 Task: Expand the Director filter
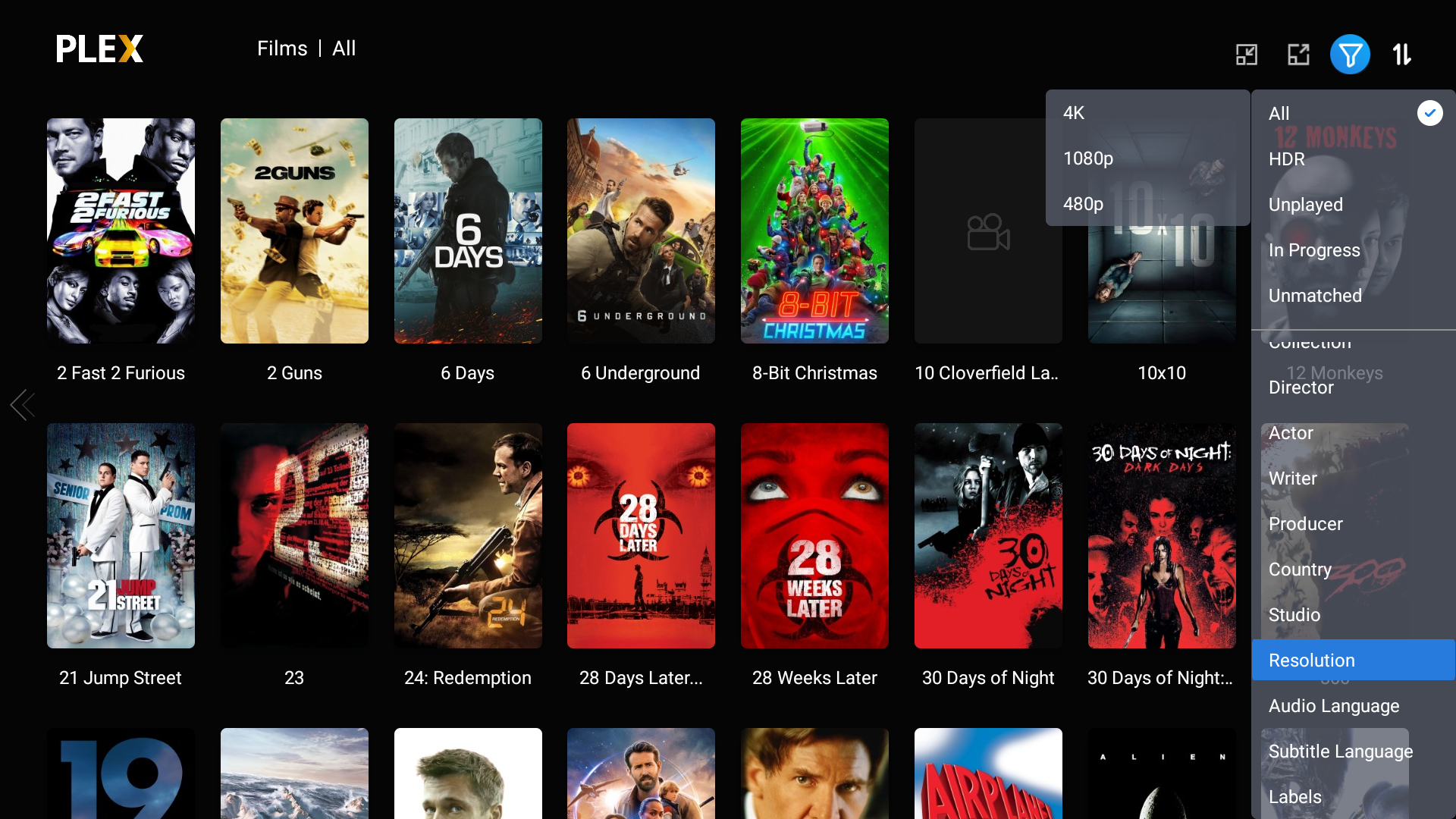(1353, 388)
